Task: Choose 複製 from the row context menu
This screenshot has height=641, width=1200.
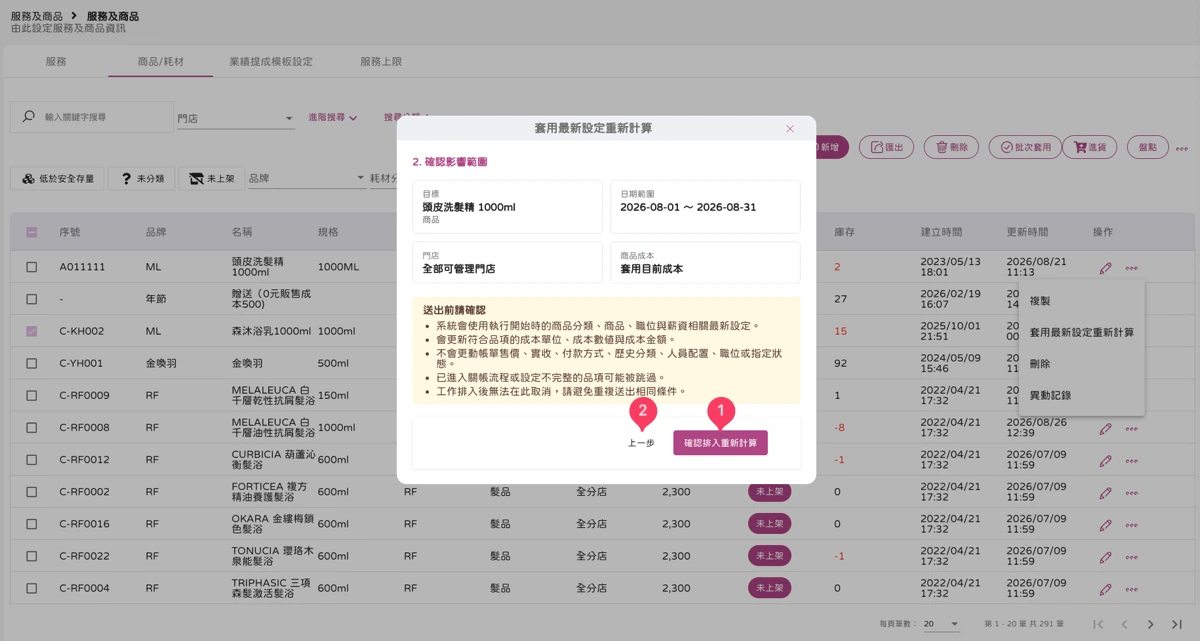Action: point(1082,300)
